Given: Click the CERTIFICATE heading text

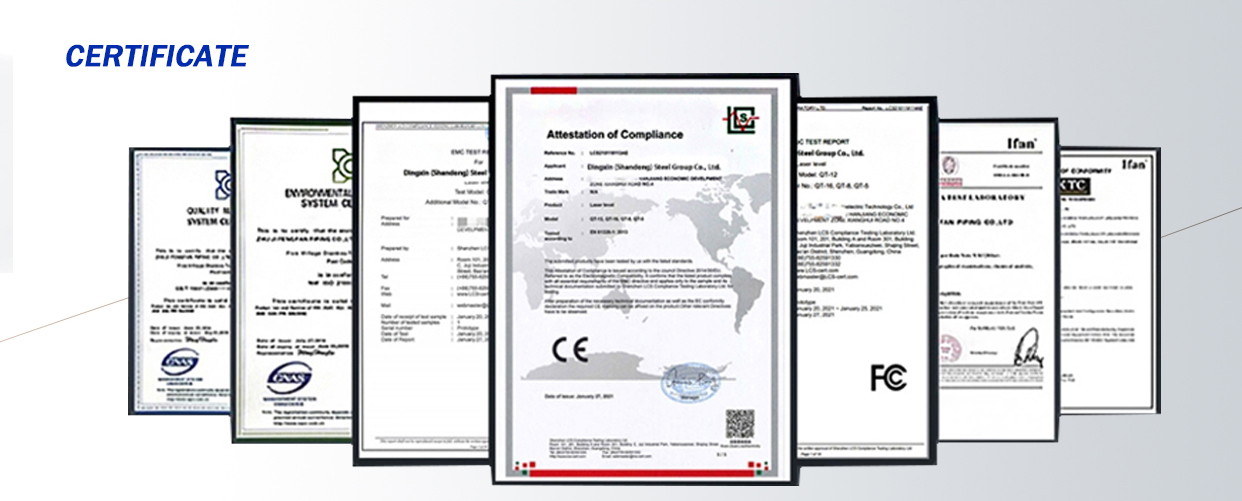Looking at the screenshot, I should (x=156, y=56).
